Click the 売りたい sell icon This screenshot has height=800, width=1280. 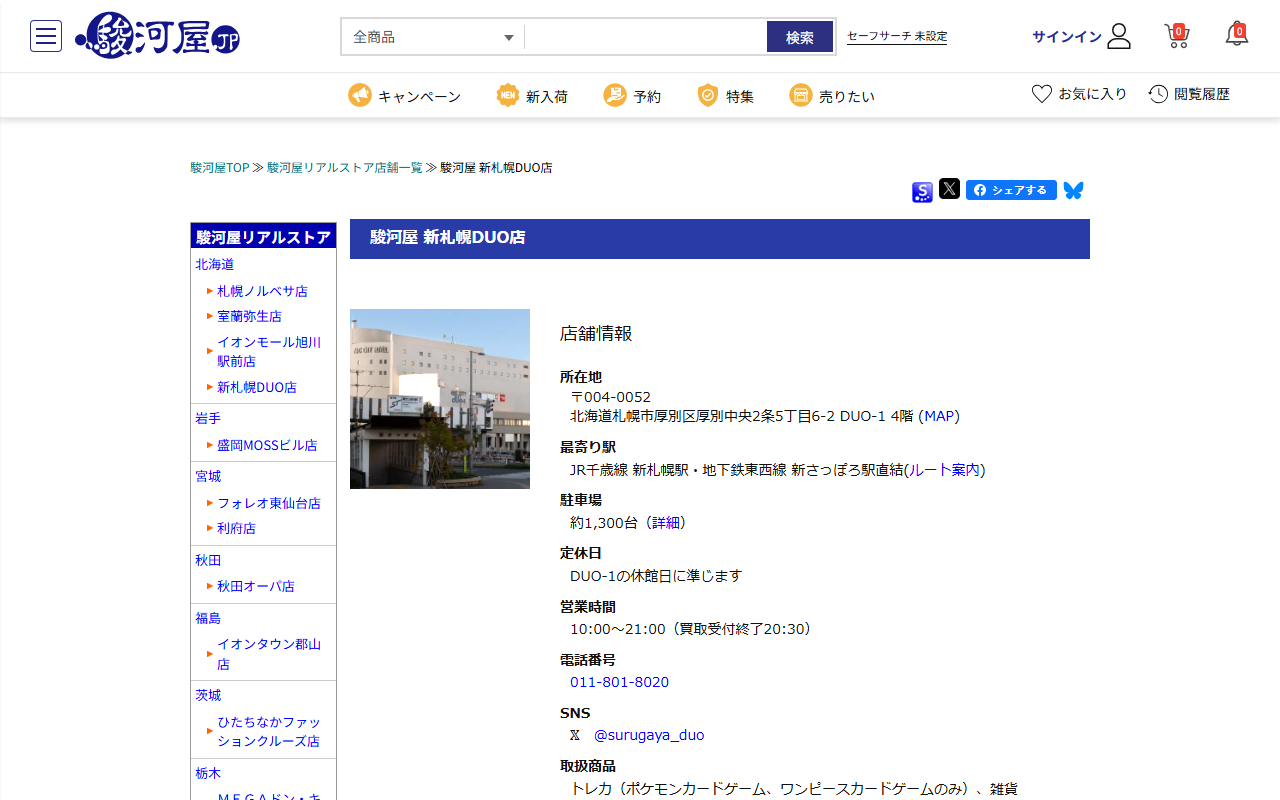[800, 95]
